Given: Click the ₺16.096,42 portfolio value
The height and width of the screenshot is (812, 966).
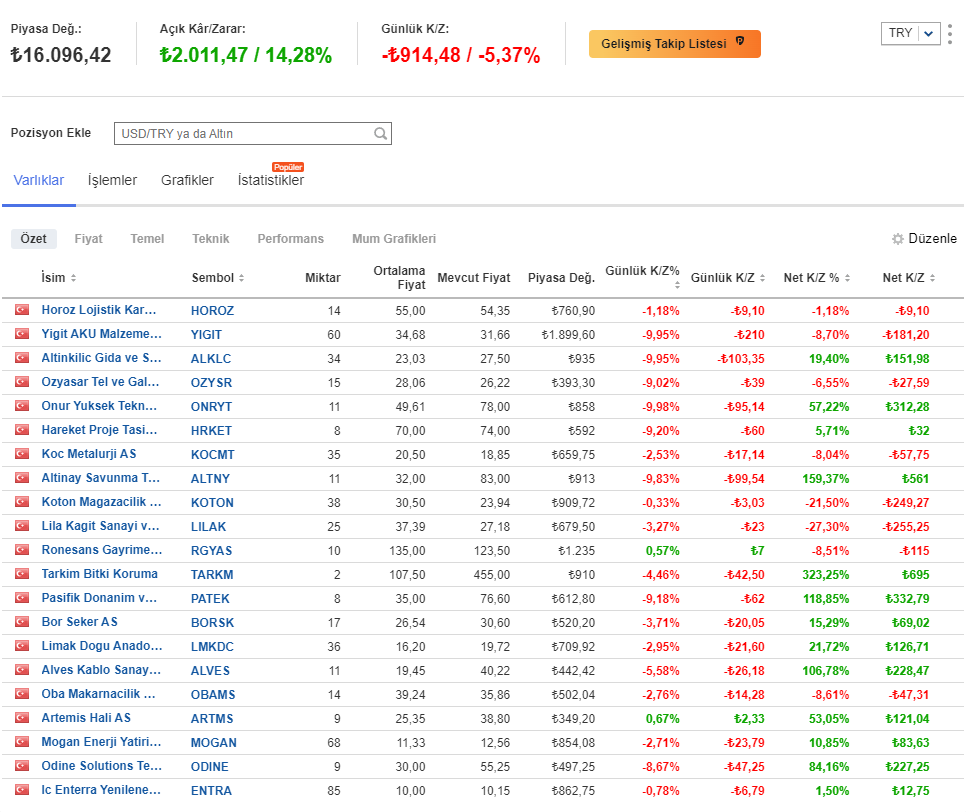Looking at the screenshot, I should 61,55.
